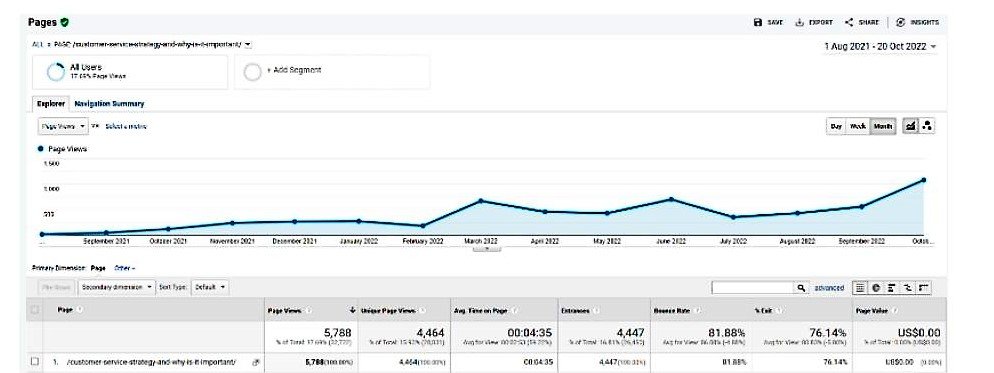Sort by the Bounce Rate column header
This screenshot has width=994, height=373.
pos(671,310)
